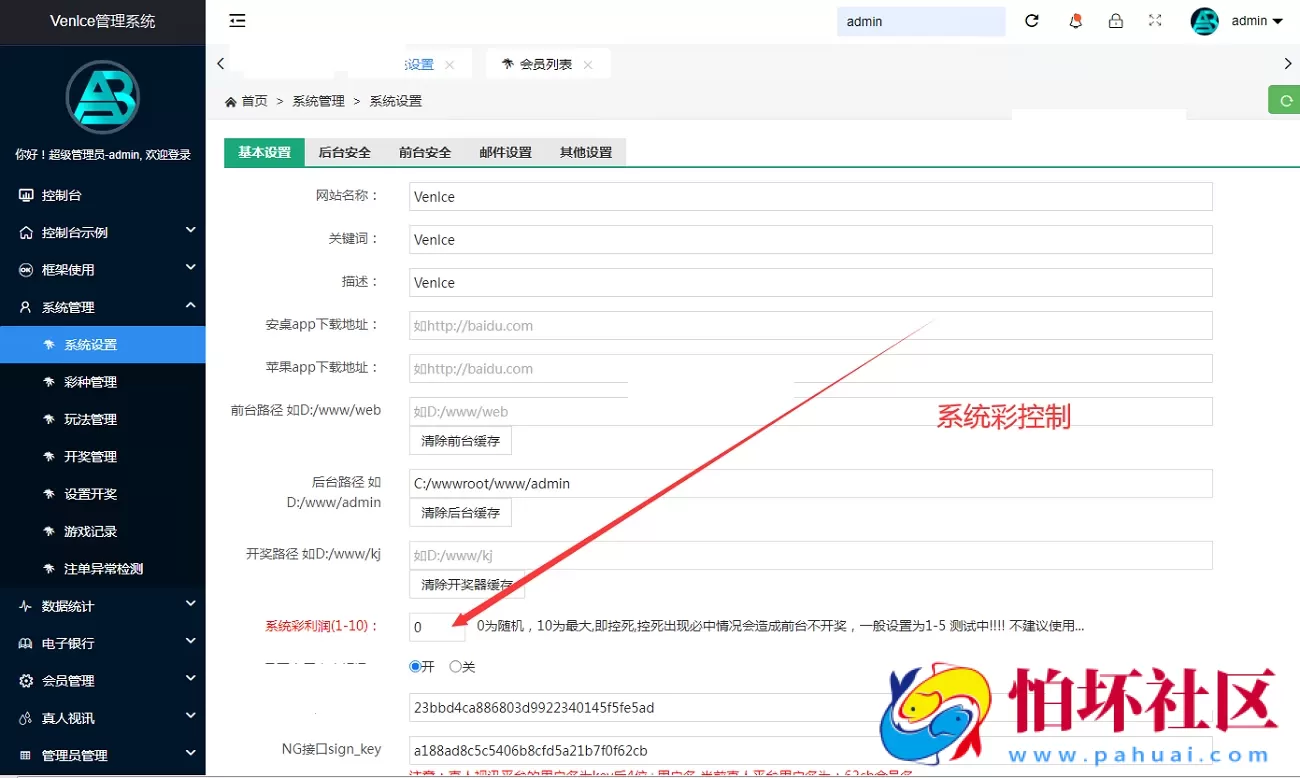
Task: Click the 清除前台缓存 button
Action: (460, 440)
